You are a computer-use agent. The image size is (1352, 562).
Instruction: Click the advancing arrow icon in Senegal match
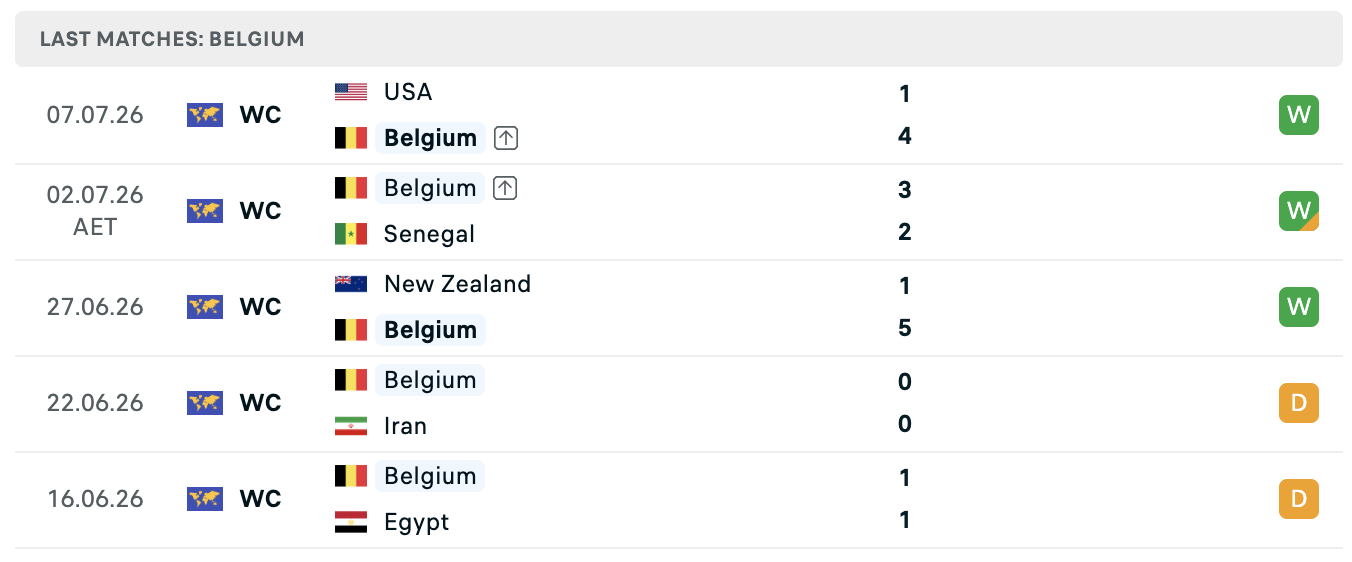[x=505, y=188]
